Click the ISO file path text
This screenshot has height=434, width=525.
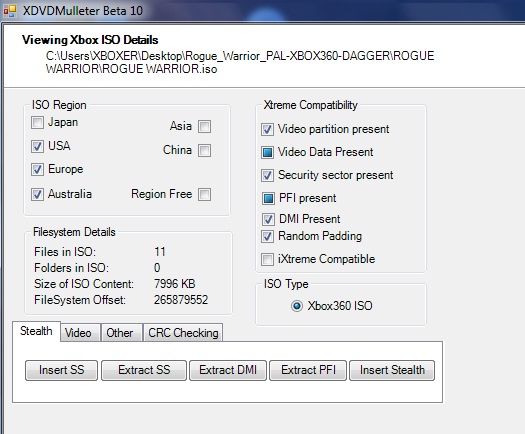(x=240, y=62)
